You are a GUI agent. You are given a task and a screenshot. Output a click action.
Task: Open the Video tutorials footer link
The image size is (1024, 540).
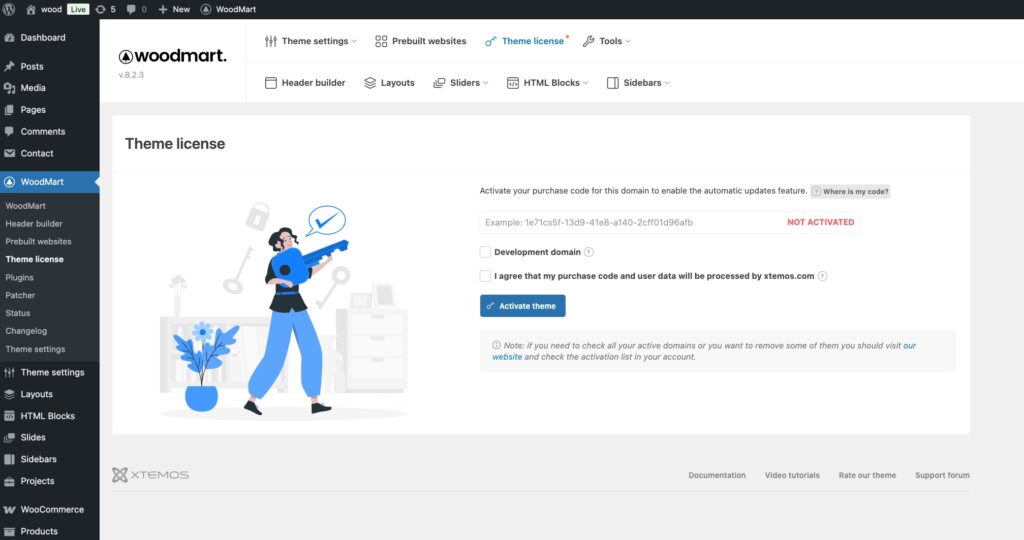792,475
